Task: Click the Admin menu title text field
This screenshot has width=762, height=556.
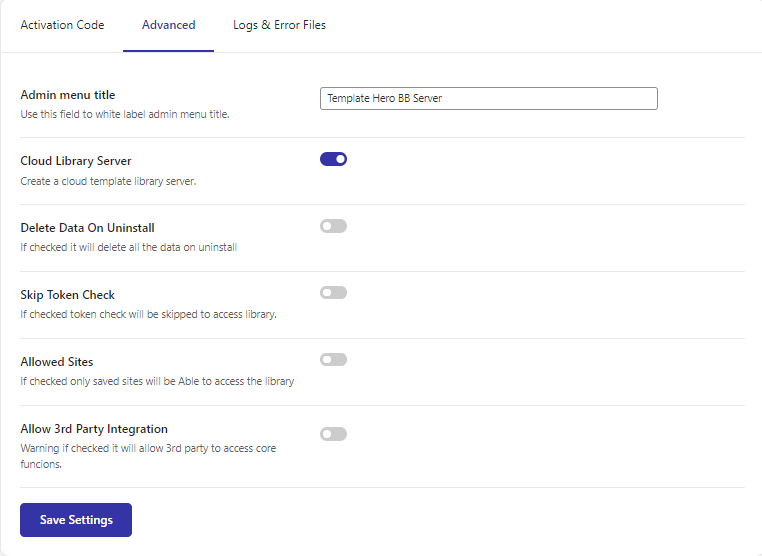Action: click(488, 98)
